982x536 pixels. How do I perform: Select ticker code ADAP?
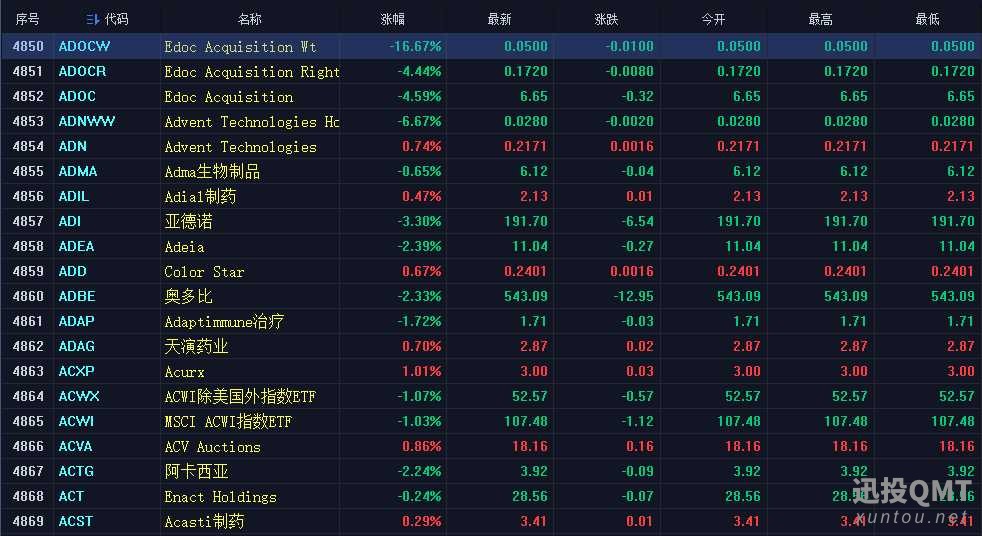(x=76, y=321)
